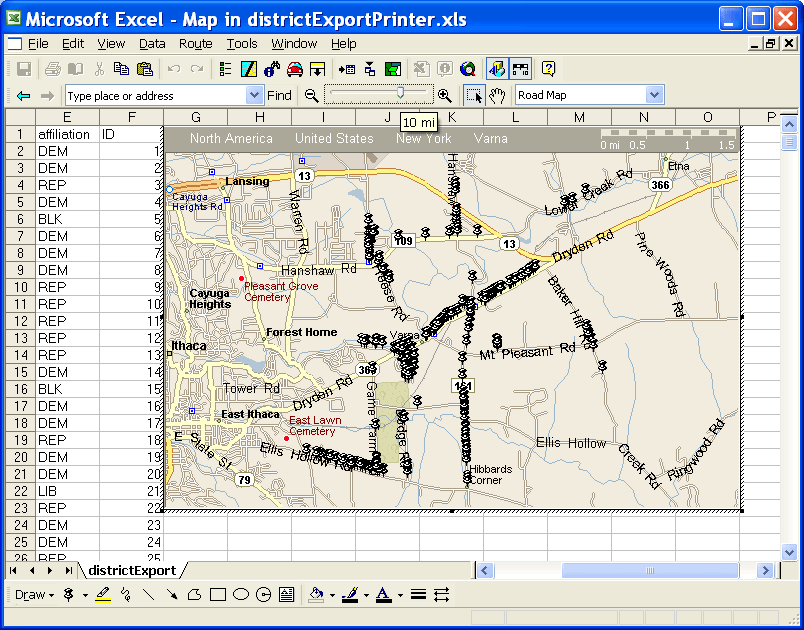Expand the Line Color dropdown arrow
The height and width of the screenshot is (630, 804).
[366, 595]
